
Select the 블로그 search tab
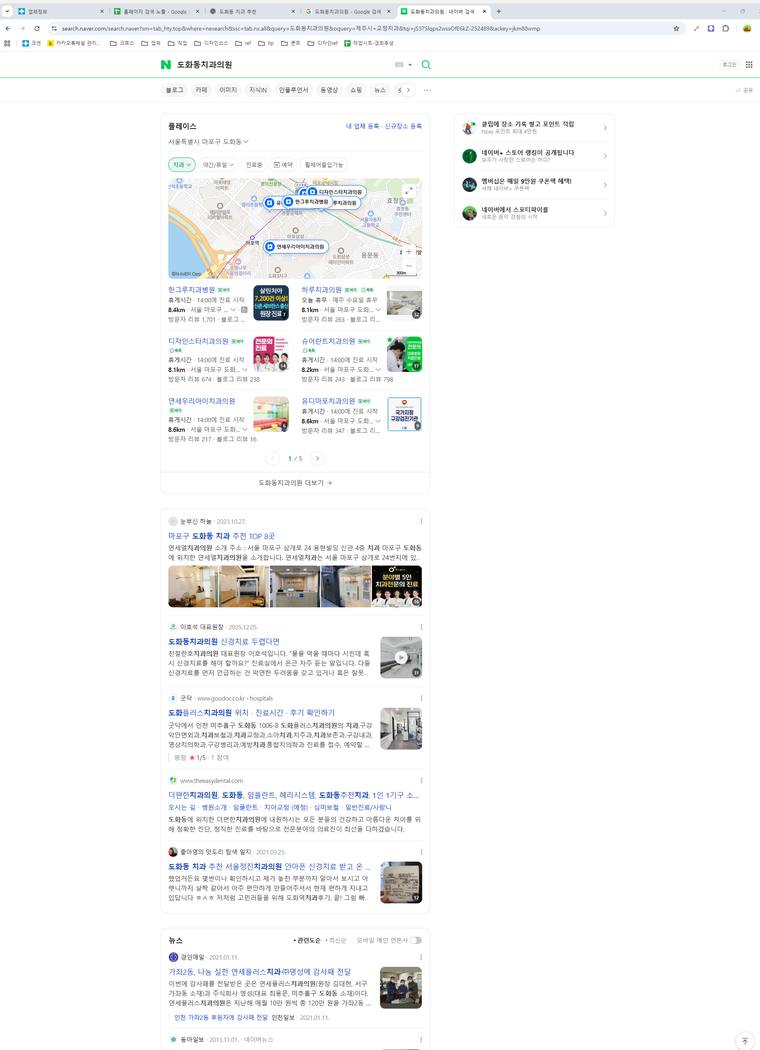point(175,90)
